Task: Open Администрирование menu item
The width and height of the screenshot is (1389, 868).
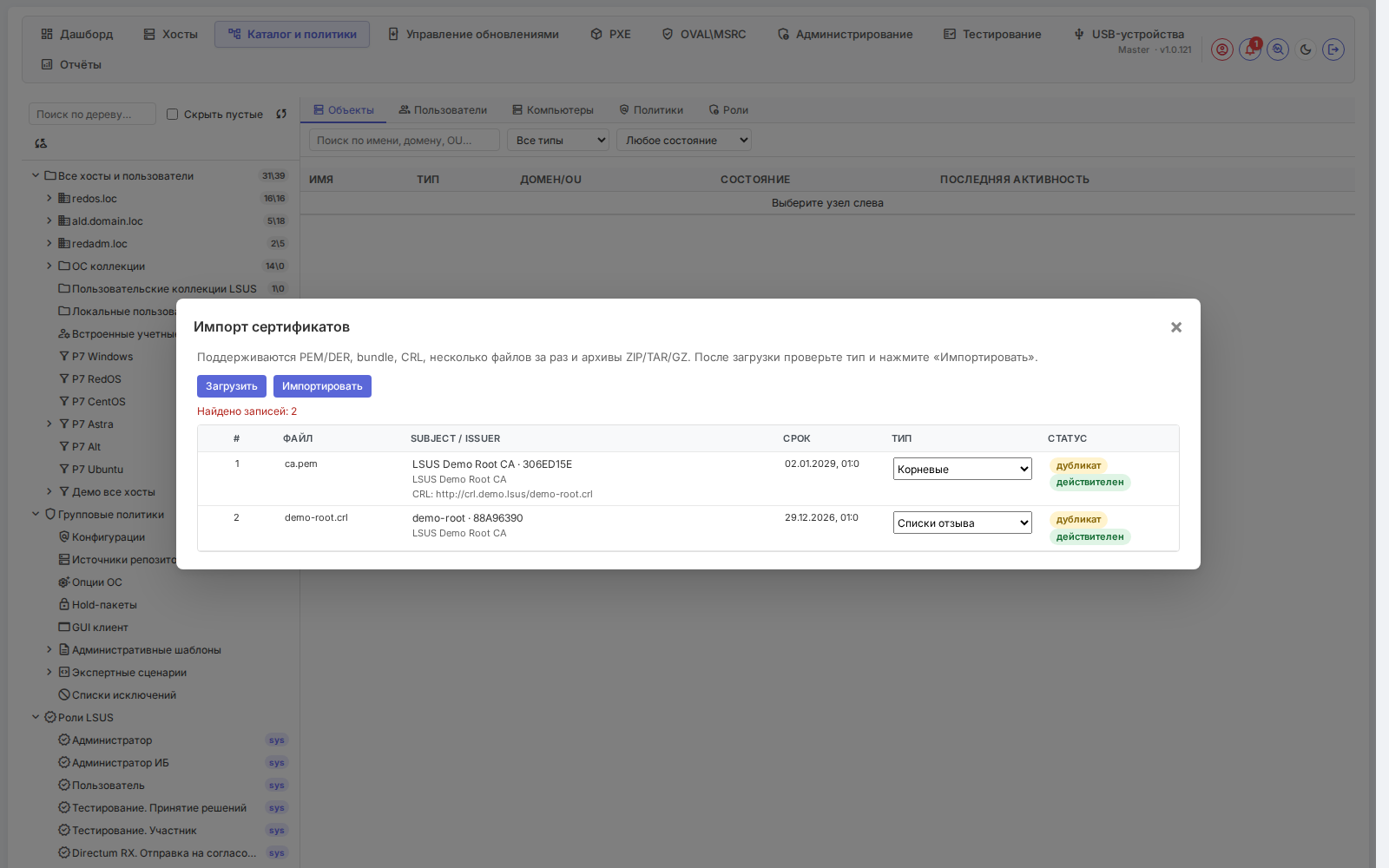Action: (x=845, y=34)
